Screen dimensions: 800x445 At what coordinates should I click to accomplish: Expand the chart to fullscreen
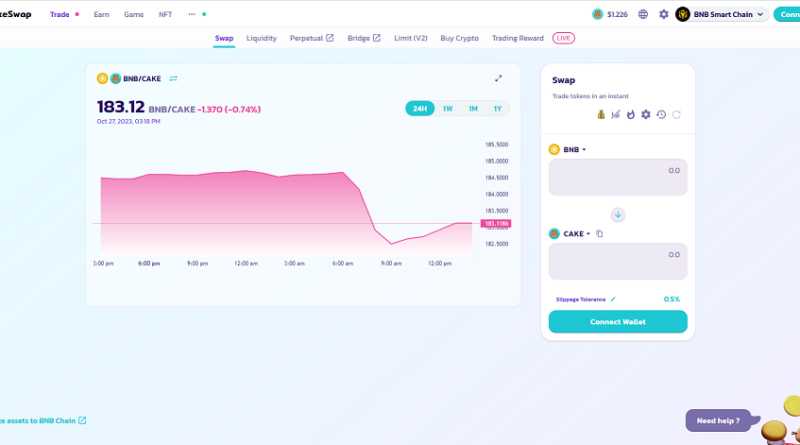coord(499,78)
